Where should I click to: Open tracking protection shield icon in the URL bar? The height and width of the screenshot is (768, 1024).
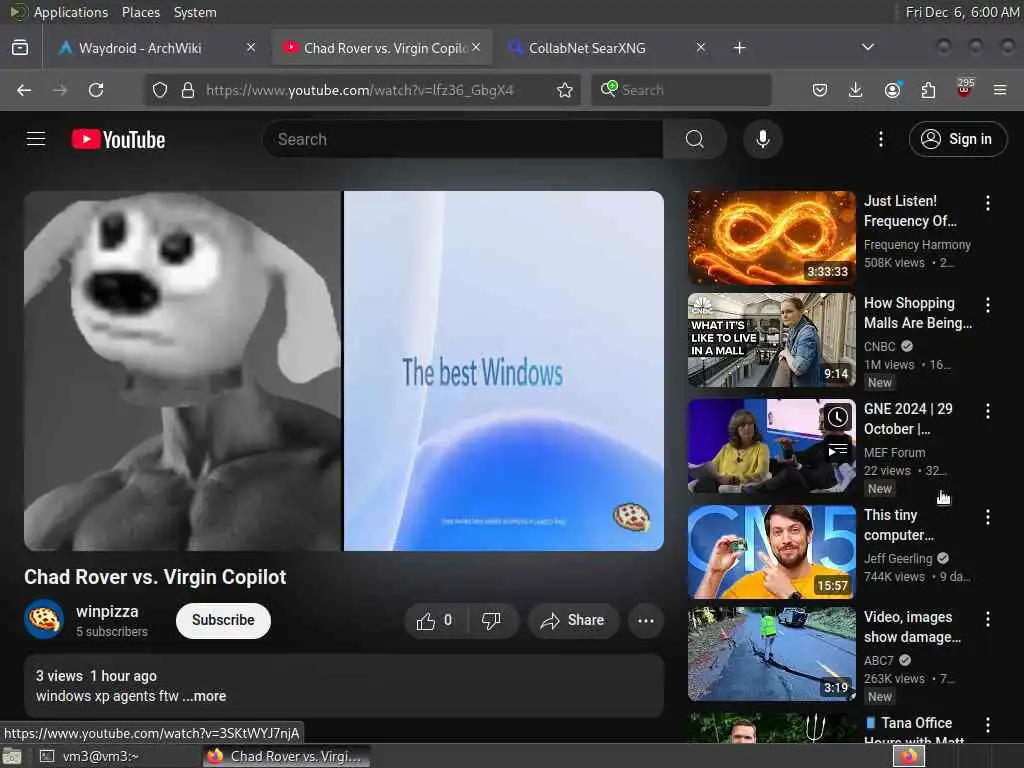click(x=160, y=90)
